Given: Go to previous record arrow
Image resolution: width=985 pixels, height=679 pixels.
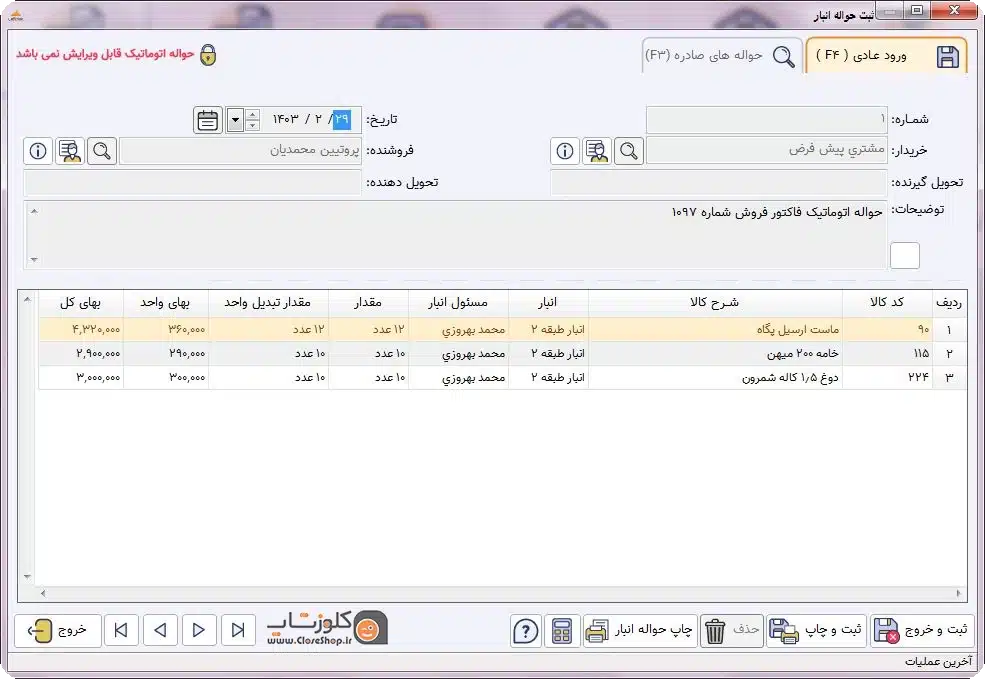Looking at the screenshot, I should pyautogui.click(x=160, y=630).
